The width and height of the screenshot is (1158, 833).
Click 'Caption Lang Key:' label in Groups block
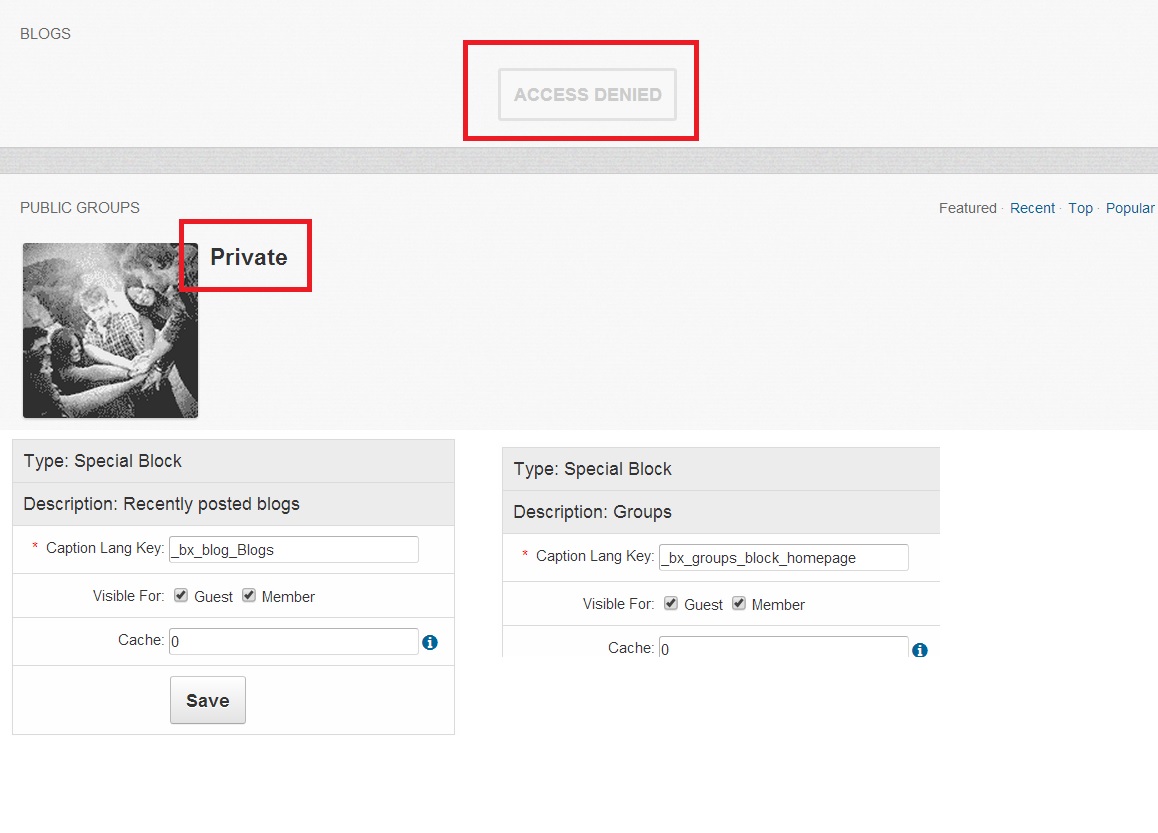pos(595,556)
